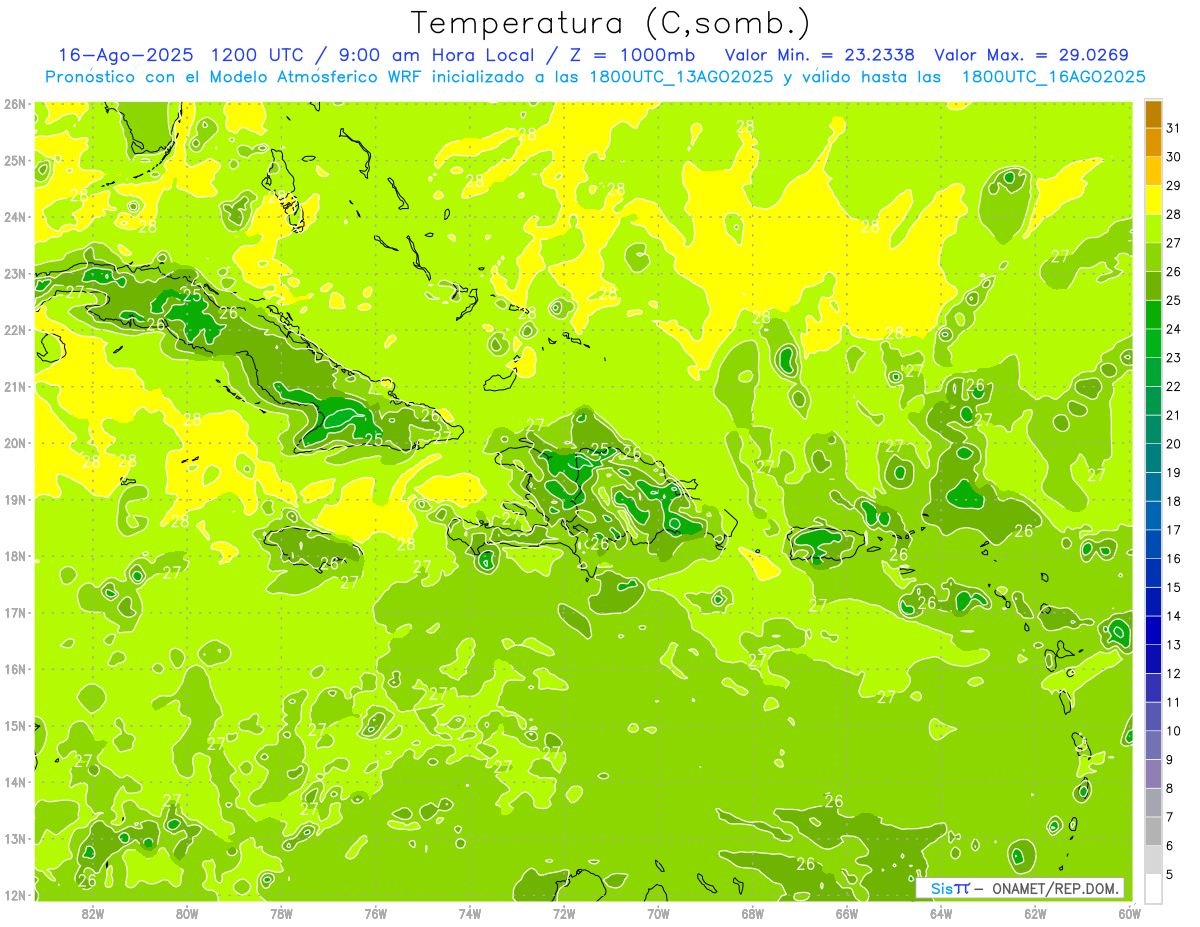Click the "Valor Max. = 29.0269" value
Screen dimensions: 1200x927
pyautogui.click(x=1030, y=55)
